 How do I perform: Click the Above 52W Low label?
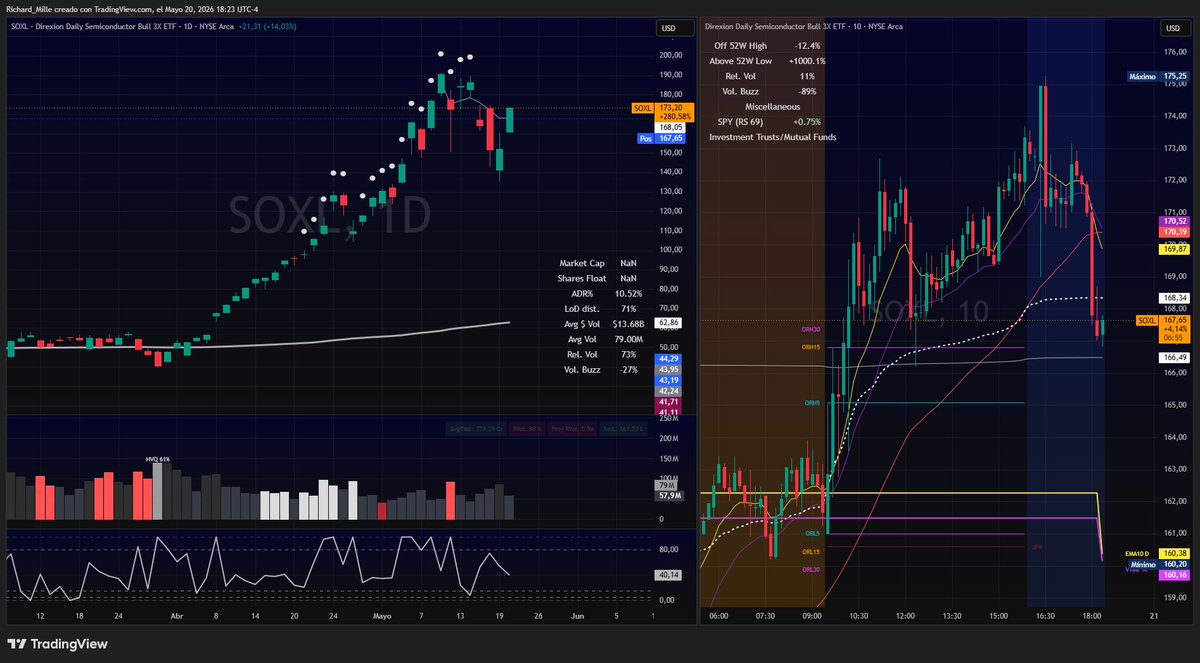741,61
